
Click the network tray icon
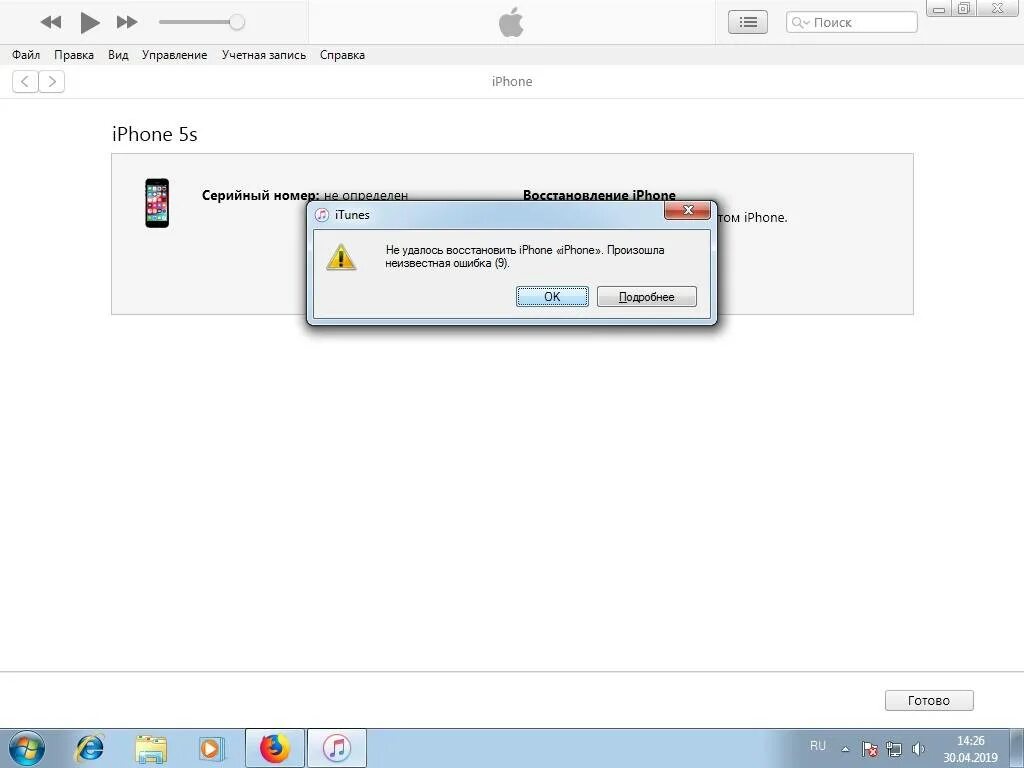[893, 748]
